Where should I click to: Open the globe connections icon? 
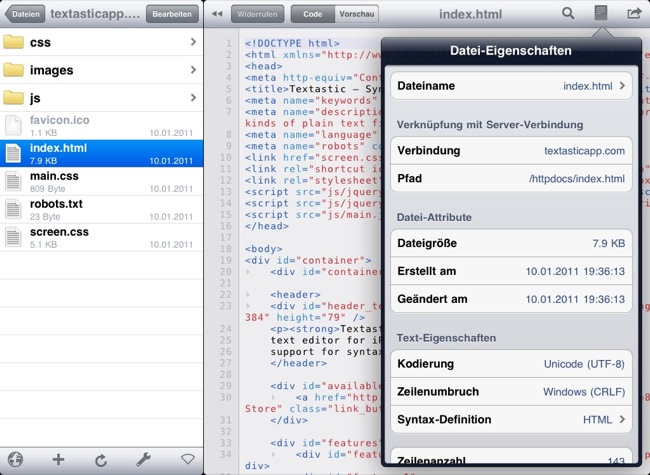[x=14, y=460]
